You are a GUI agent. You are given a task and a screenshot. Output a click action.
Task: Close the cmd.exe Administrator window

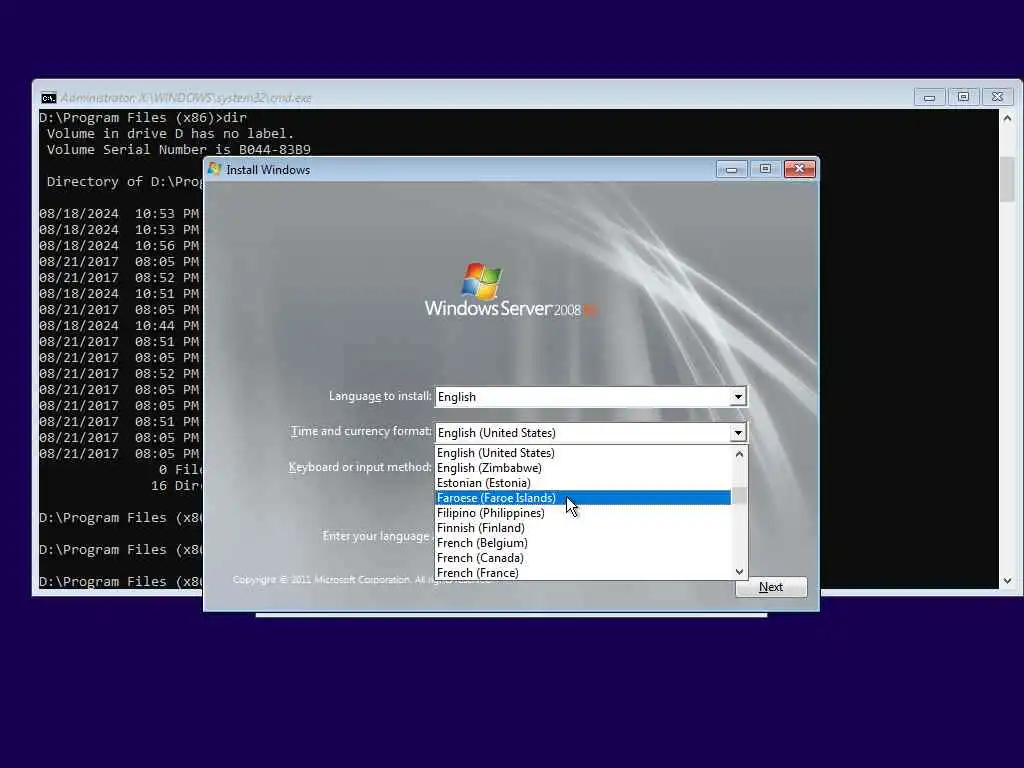(997, 97)
